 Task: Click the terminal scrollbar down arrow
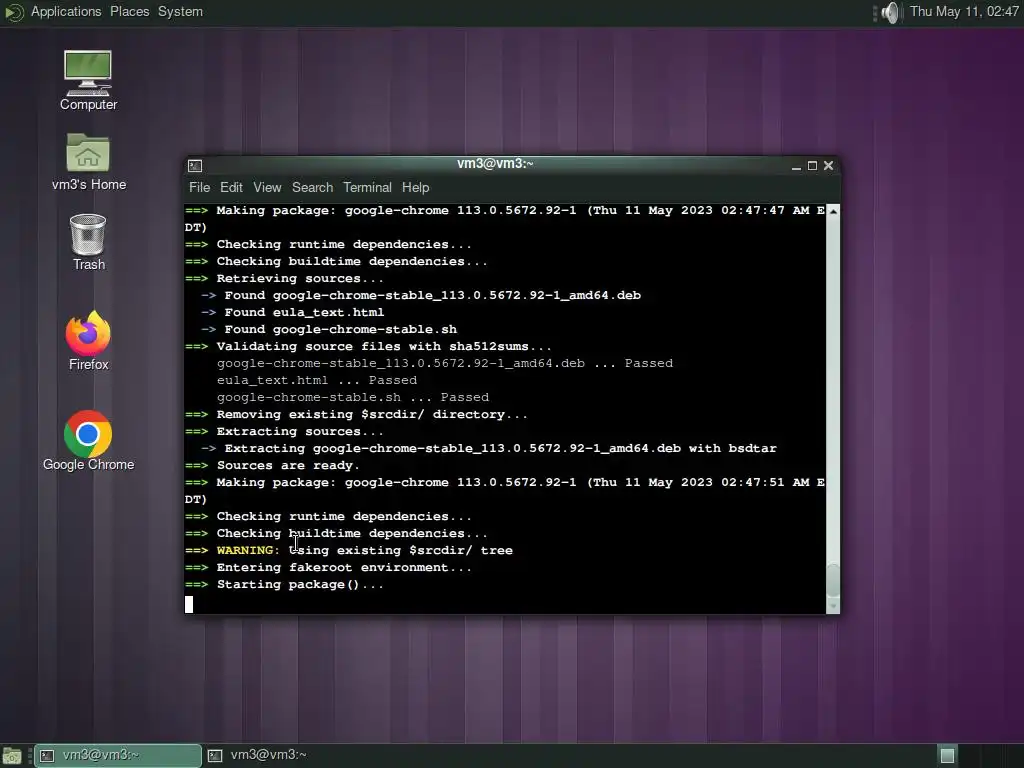point(833,606)
